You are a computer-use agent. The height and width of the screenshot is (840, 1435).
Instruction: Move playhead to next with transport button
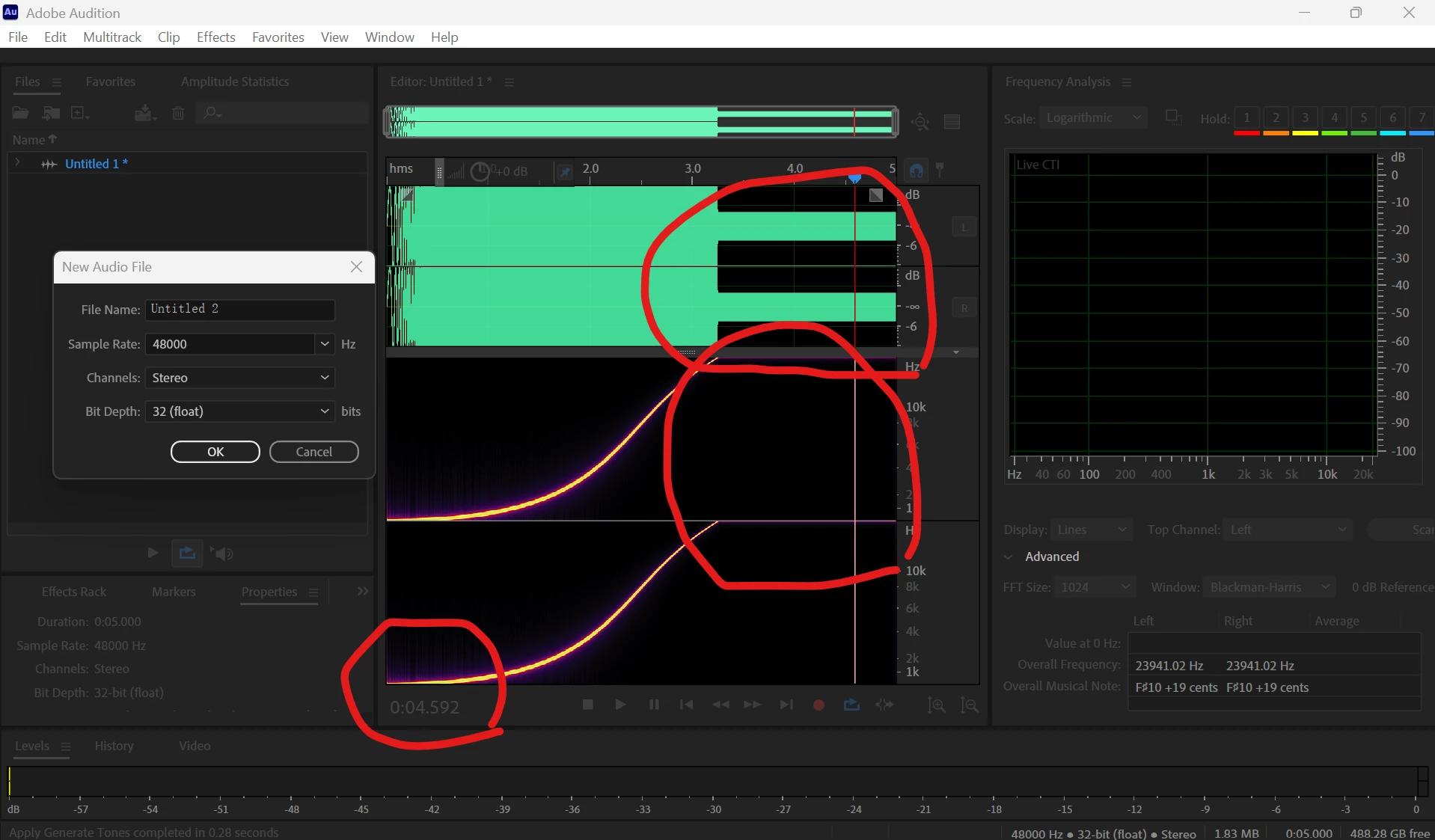point(786,705)
